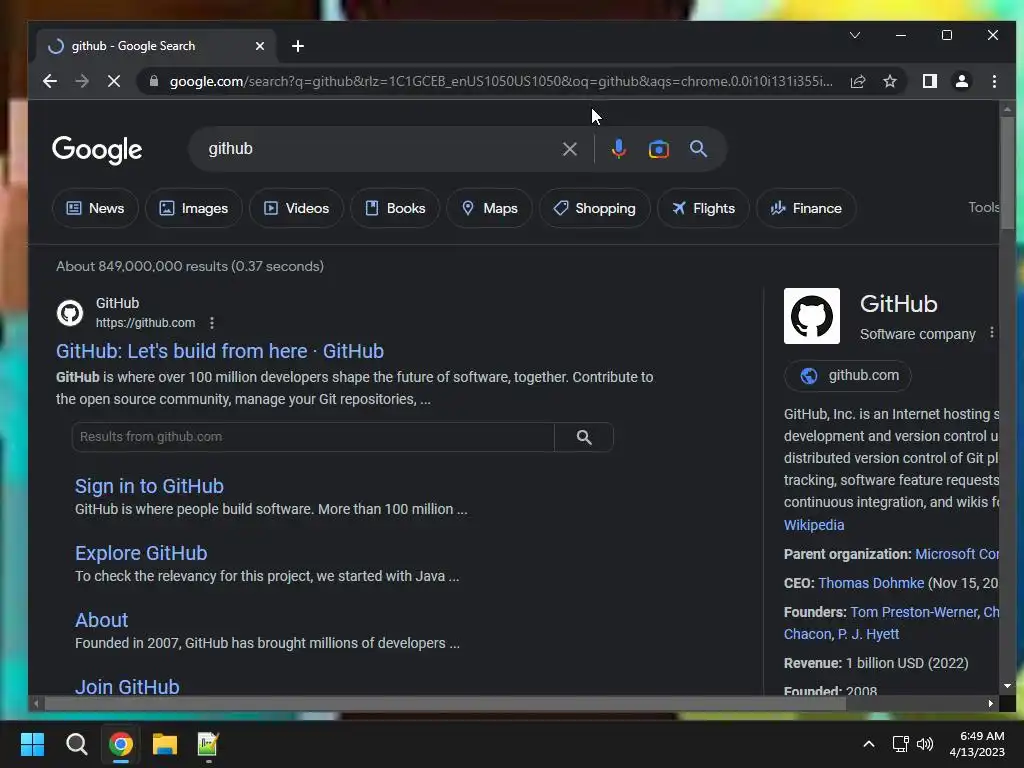
Task: Open Thomas Dohmke CEO link
Action: point(871,583)
